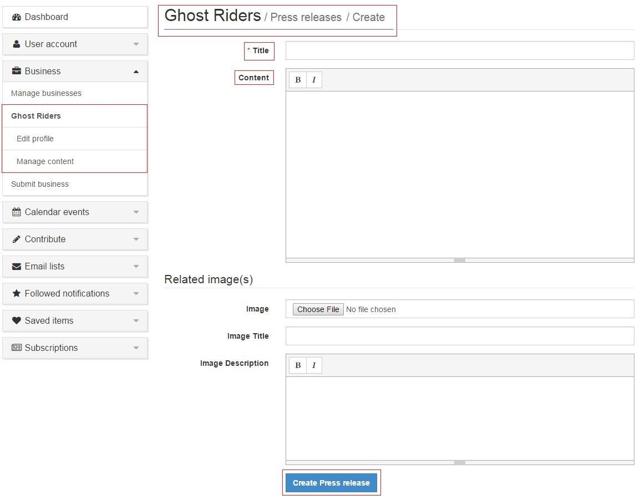Expand the Followed notifications arrow

[x=136, y=293]
